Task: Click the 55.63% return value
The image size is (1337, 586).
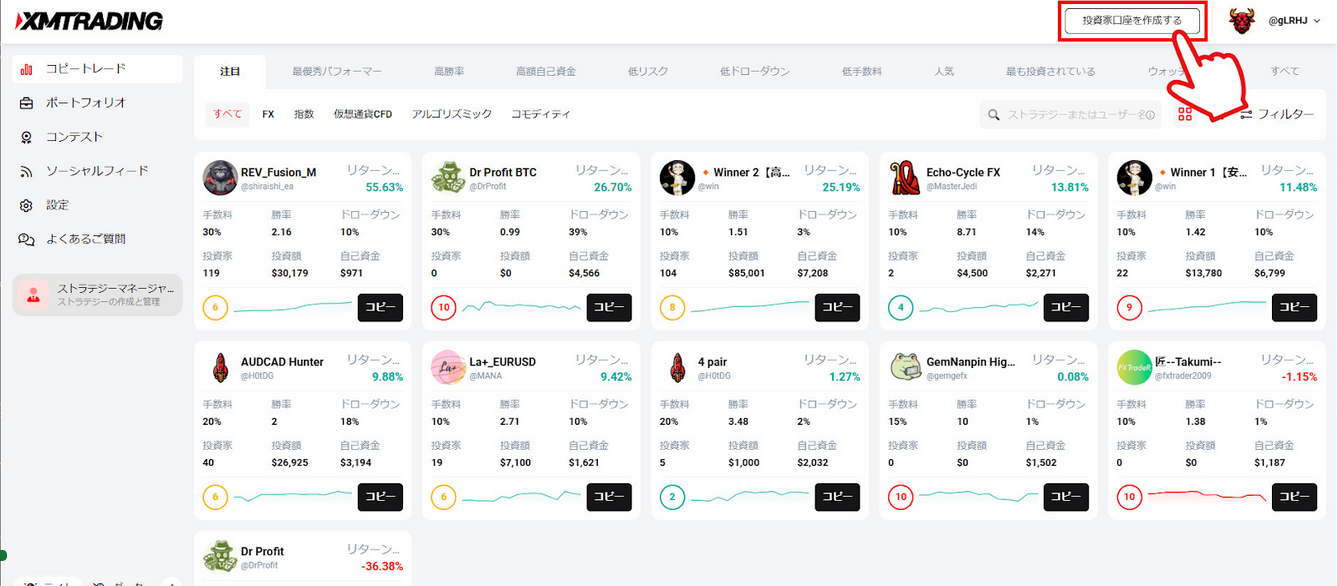Action: pyautogui.click(x=384, y=187)
